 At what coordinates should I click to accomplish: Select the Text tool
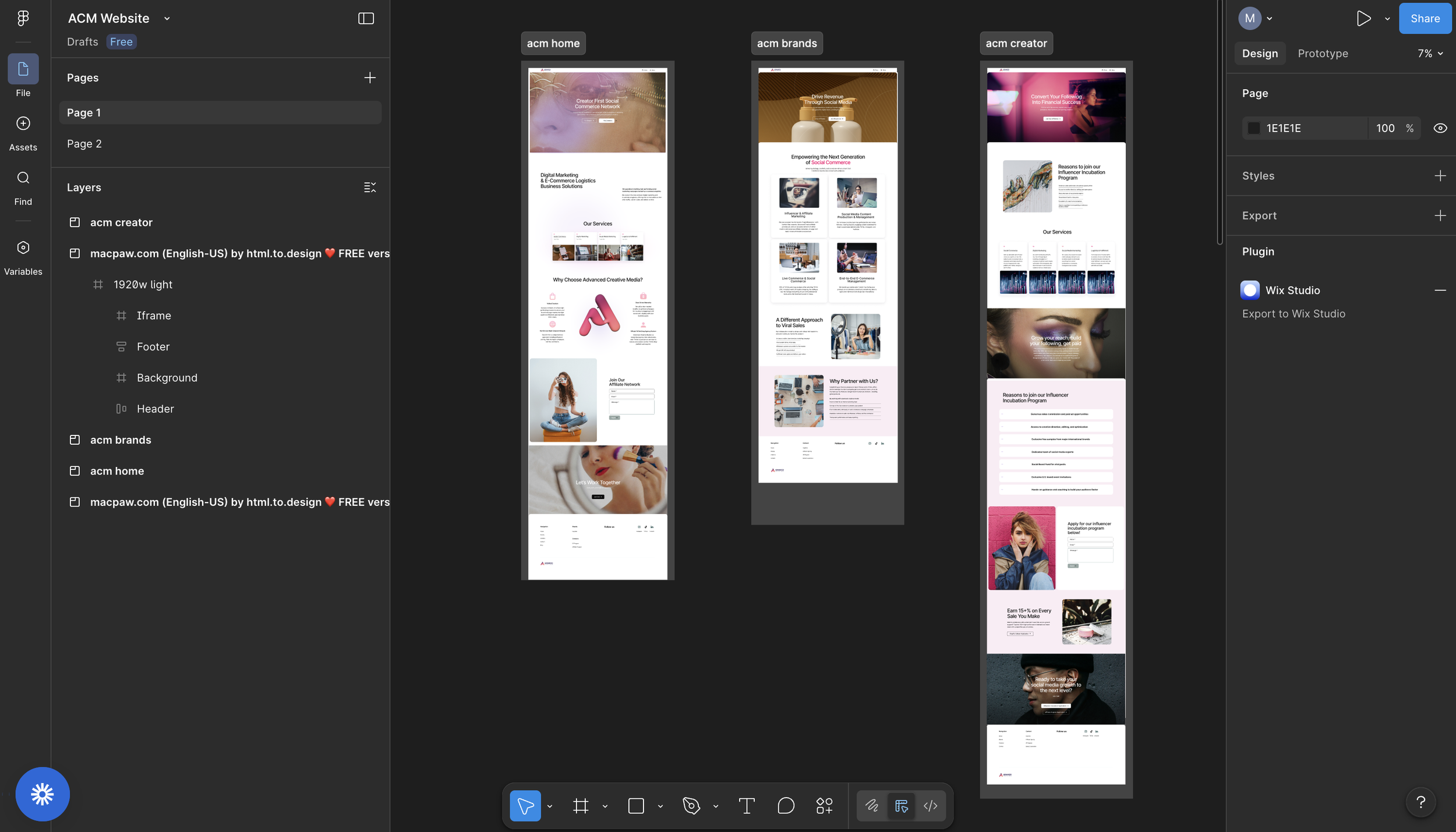(x=747, y=806)
